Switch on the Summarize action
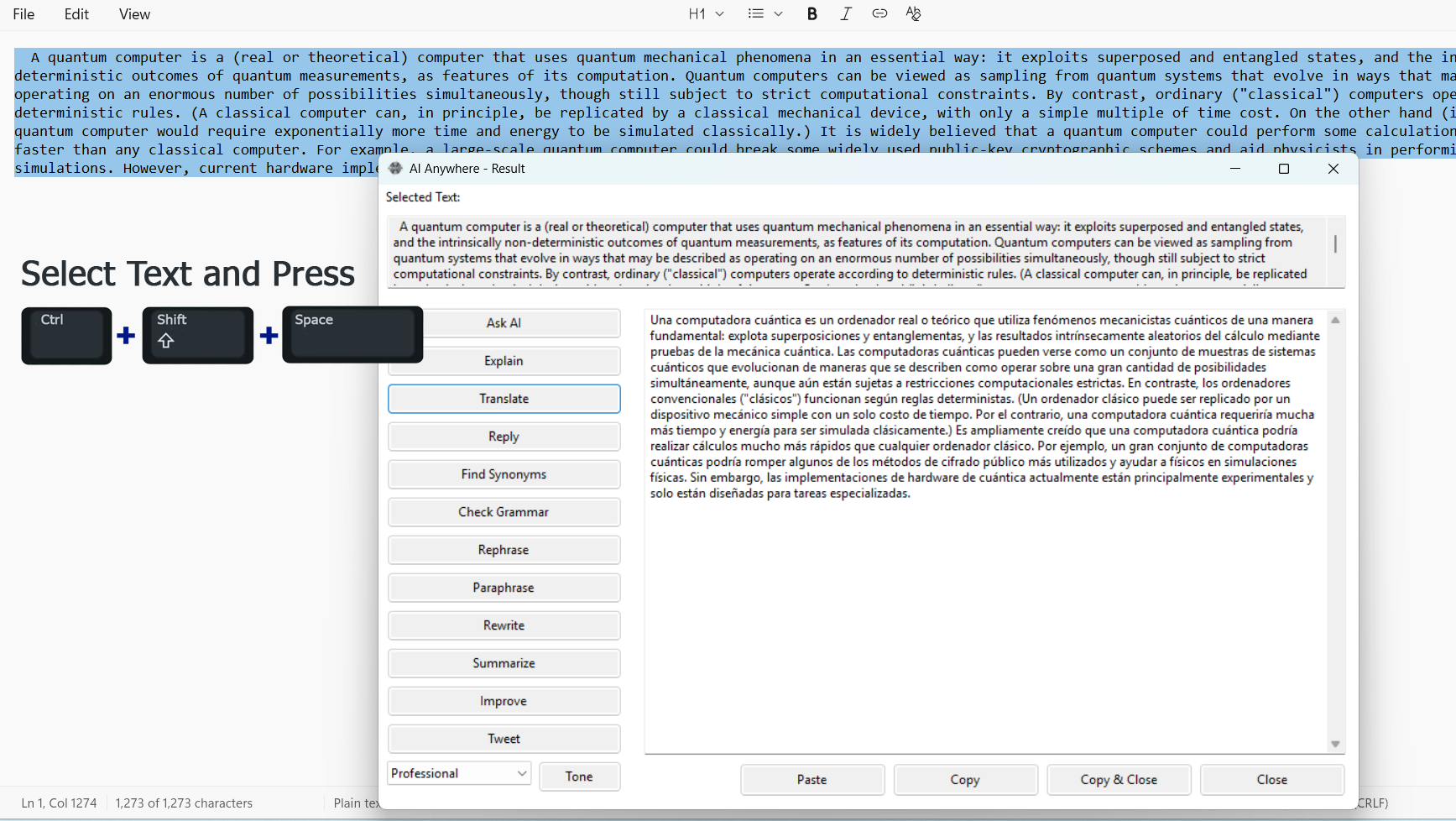 504,663
